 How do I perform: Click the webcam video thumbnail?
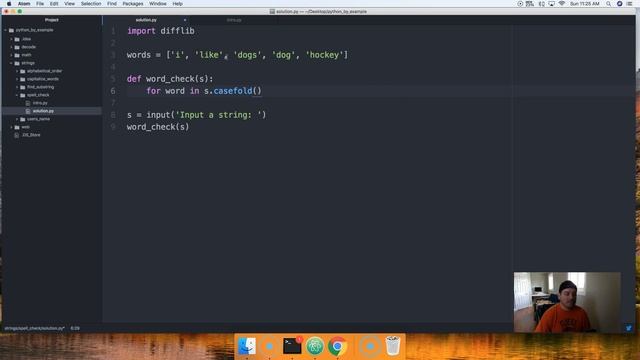point(567,302)
